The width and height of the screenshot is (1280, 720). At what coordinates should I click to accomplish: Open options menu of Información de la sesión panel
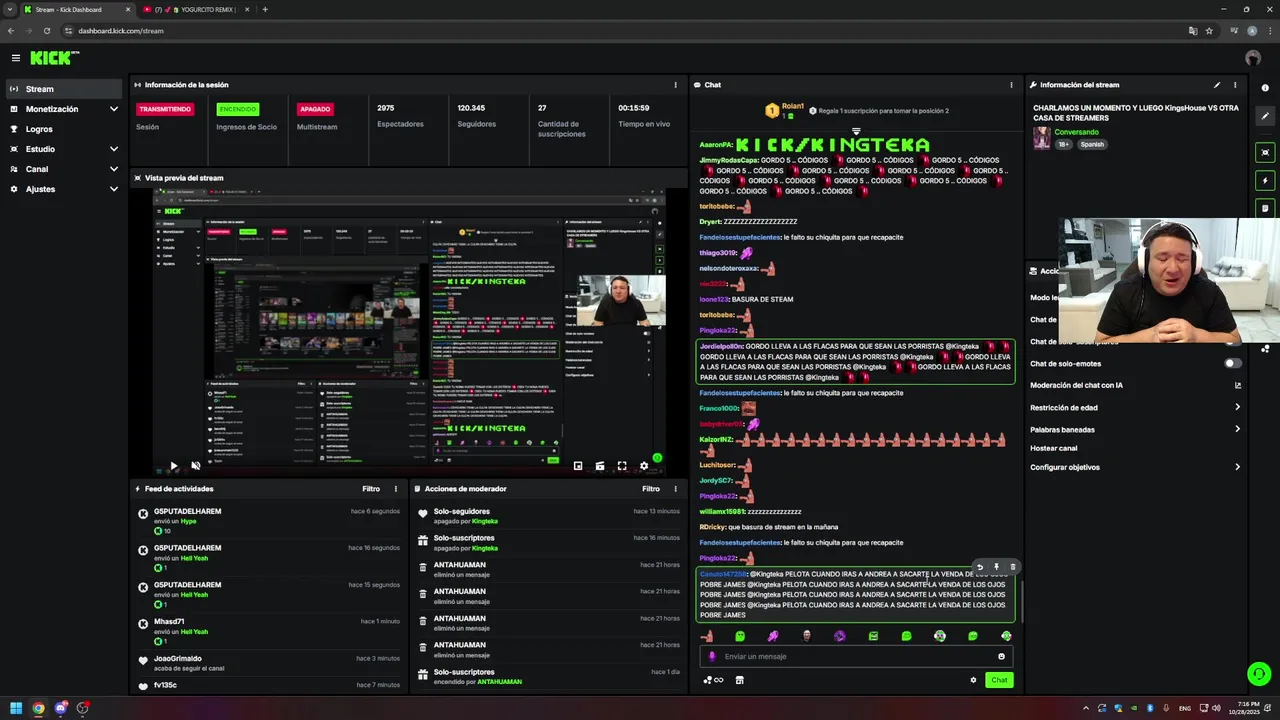pyautogui.click(x=675, y=85)
